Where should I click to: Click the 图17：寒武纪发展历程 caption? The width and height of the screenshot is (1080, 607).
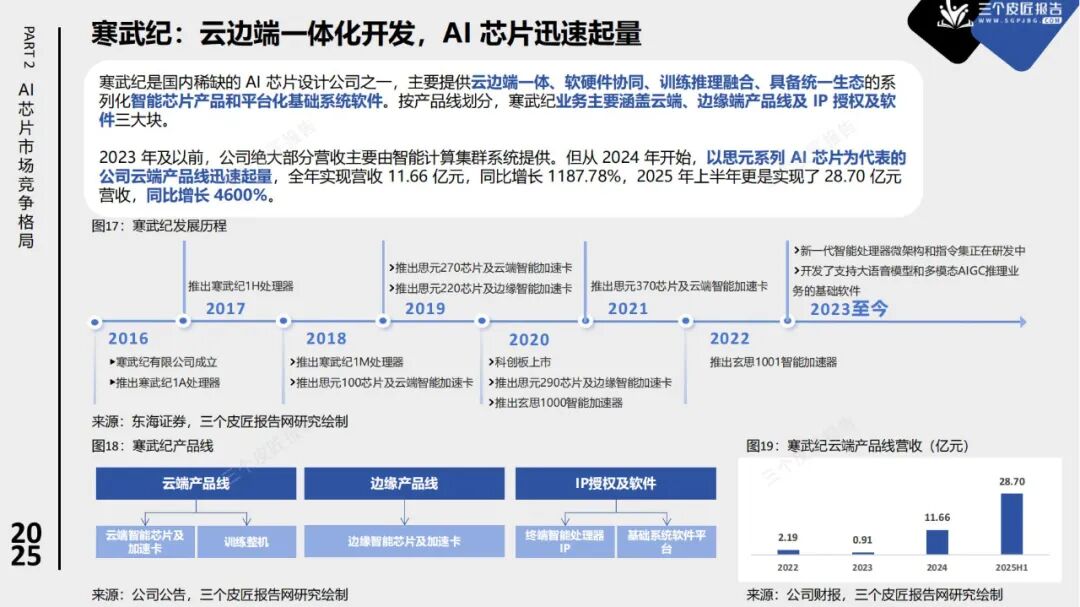[x=159, y=226]
